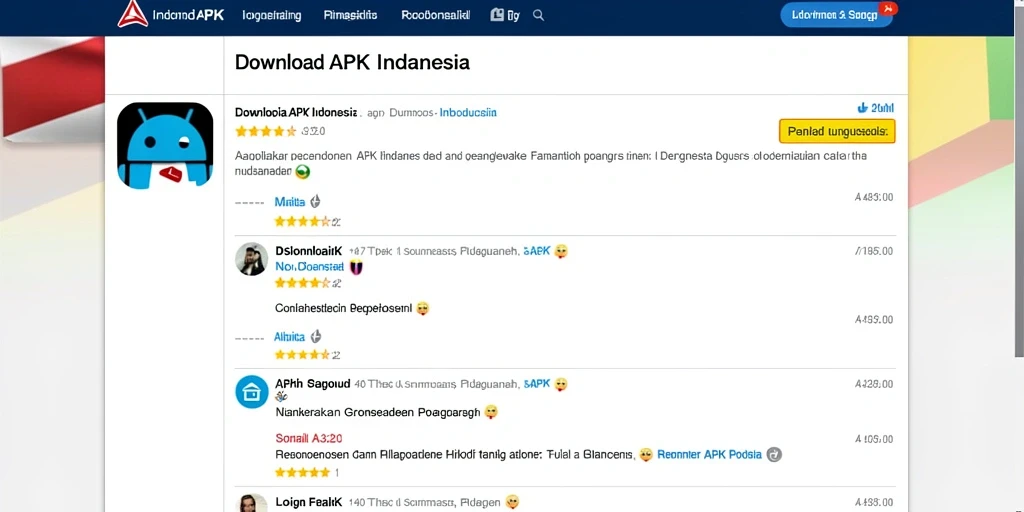Click the Downloia APK Idonesia app title
The image size is (1024, 512).
point(296,112)
